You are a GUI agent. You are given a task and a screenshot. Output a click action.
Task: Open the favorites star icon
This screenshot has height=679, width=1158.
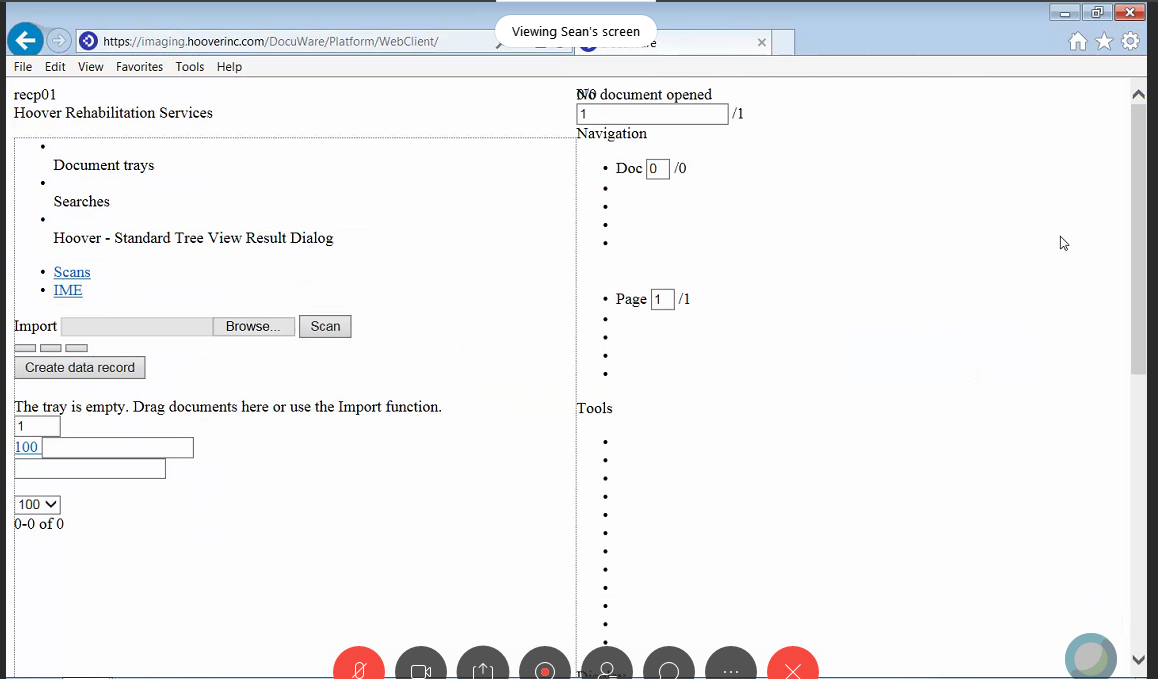[x=1104, y=41]
